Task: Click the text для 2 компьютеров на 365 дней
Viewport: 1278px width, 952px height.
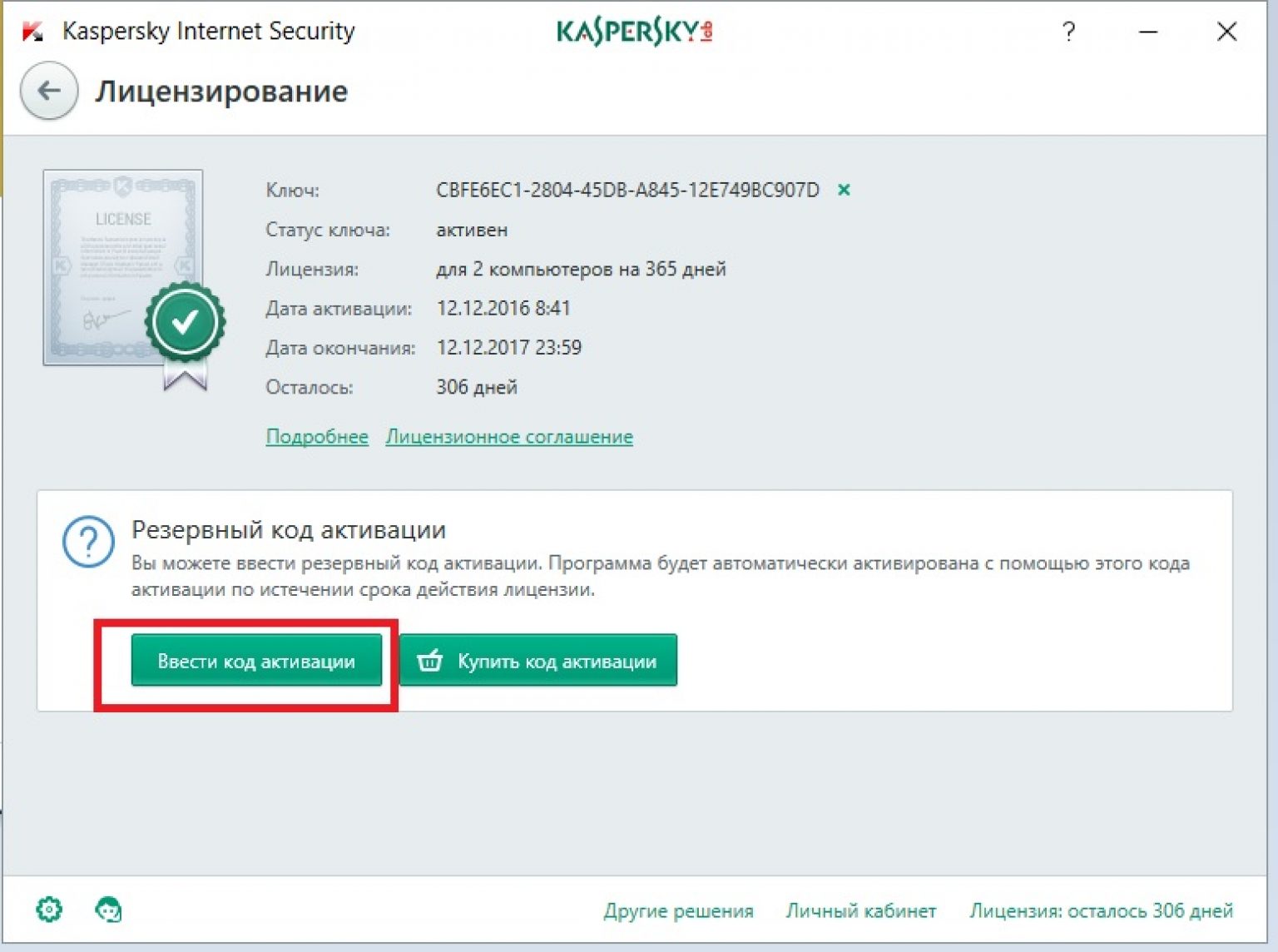Action: click(581, 269)
